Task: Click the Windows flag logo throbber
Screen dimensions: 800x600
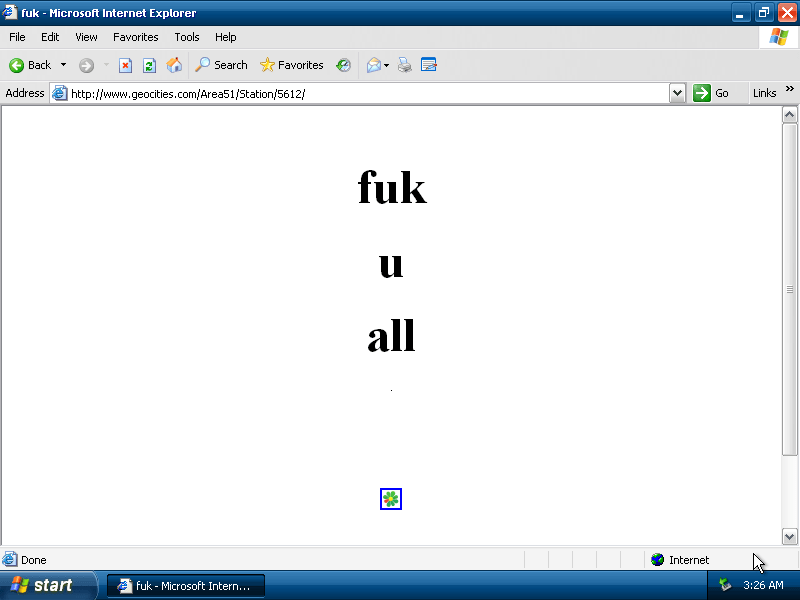Action: pos(779,37)
